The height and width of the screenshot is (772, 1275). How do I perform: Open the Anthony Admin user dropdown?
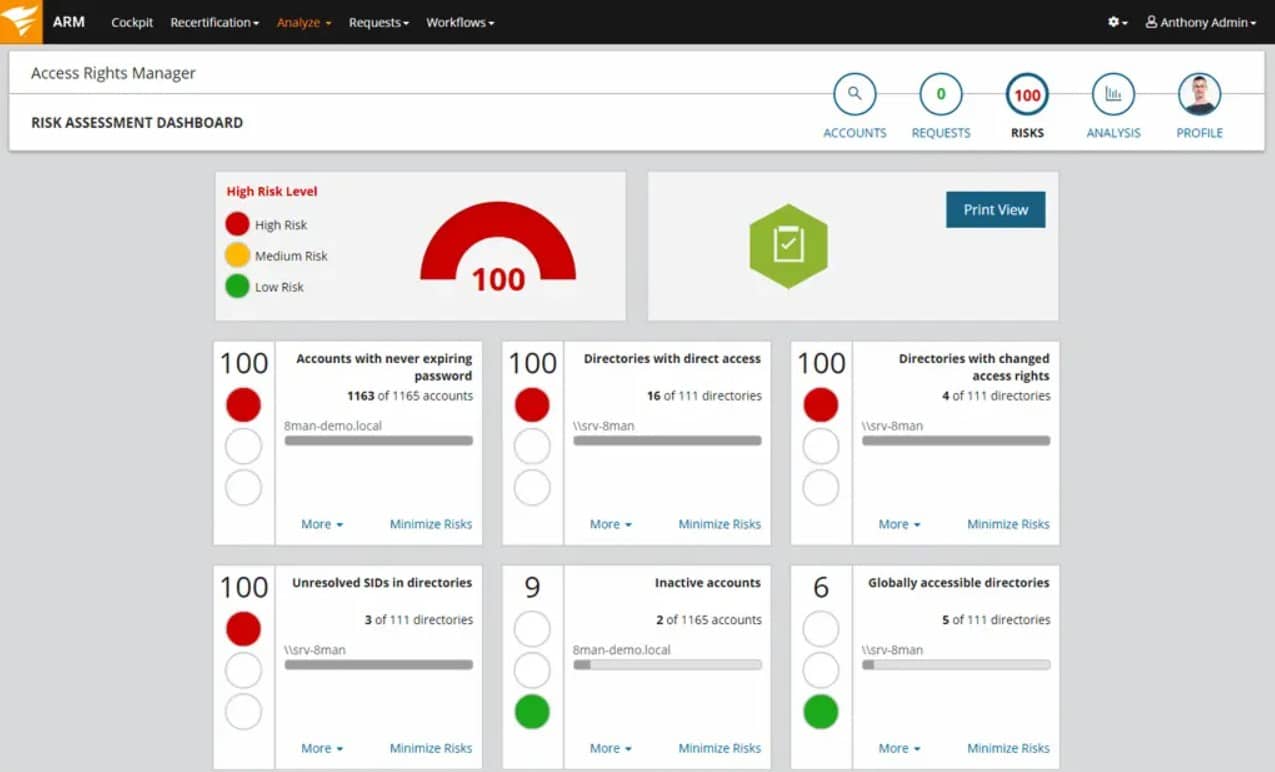pos(1200,22)
